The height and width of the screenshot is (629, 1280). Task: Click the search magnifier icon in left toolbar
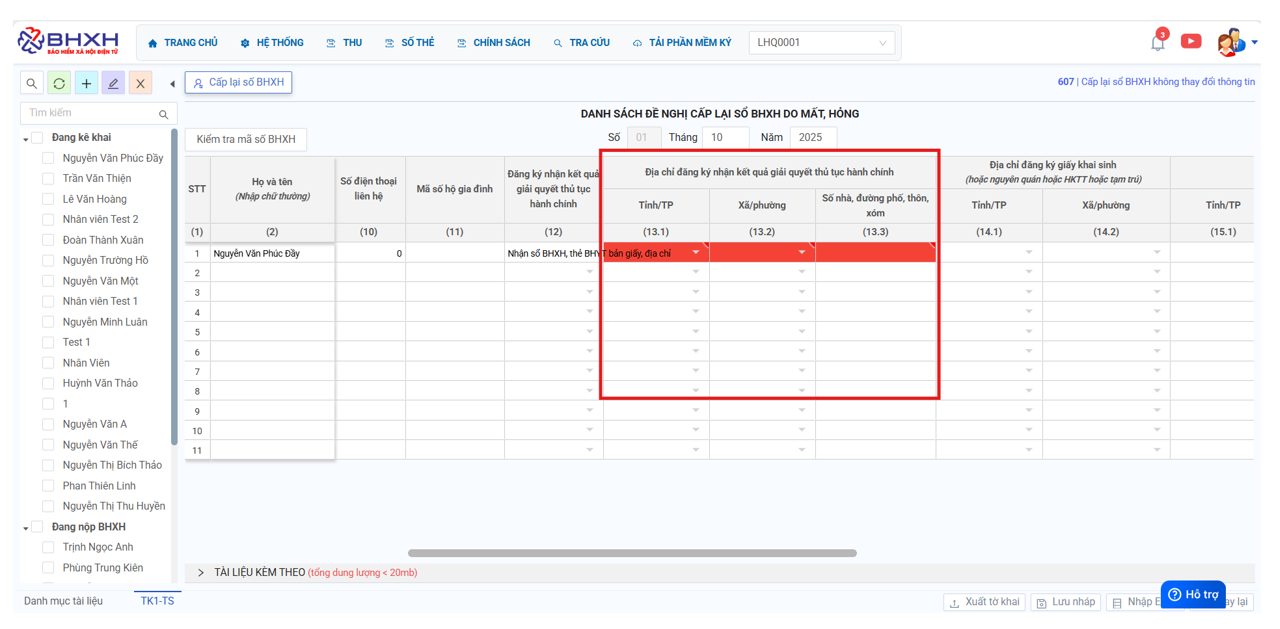32,84
